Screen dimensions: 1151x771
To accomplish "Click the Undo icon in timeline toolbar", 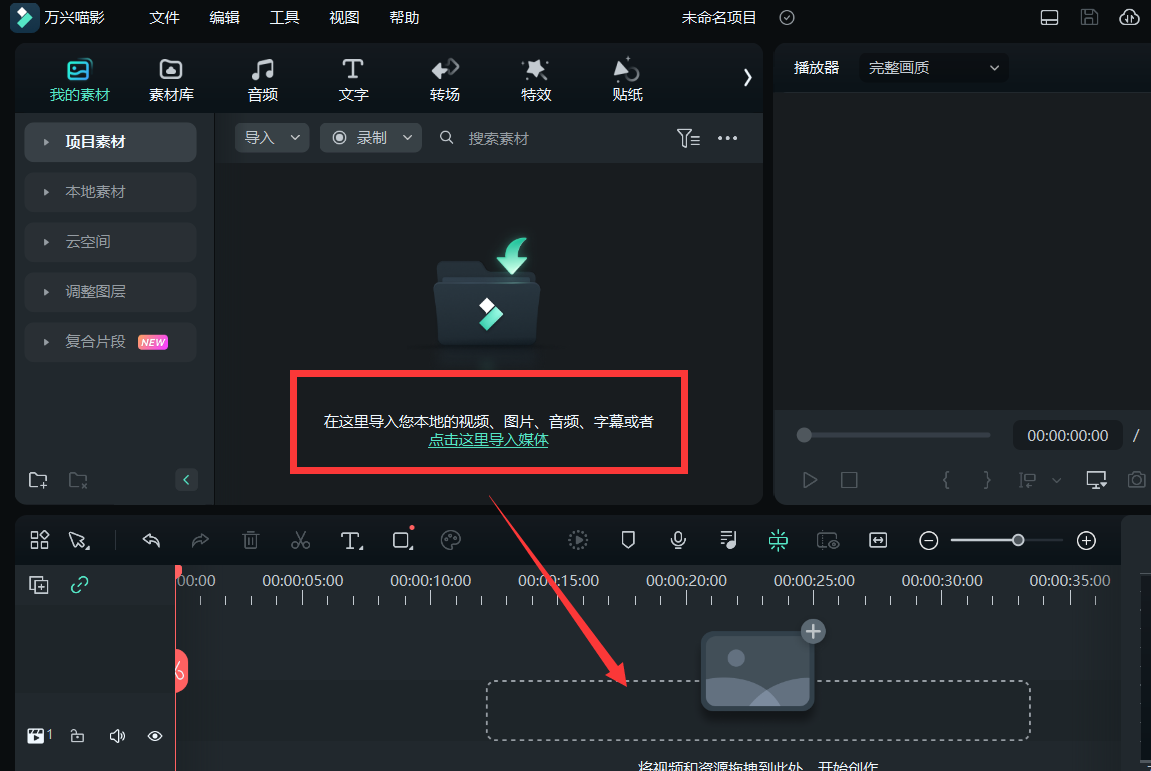I will pos(151,540).
